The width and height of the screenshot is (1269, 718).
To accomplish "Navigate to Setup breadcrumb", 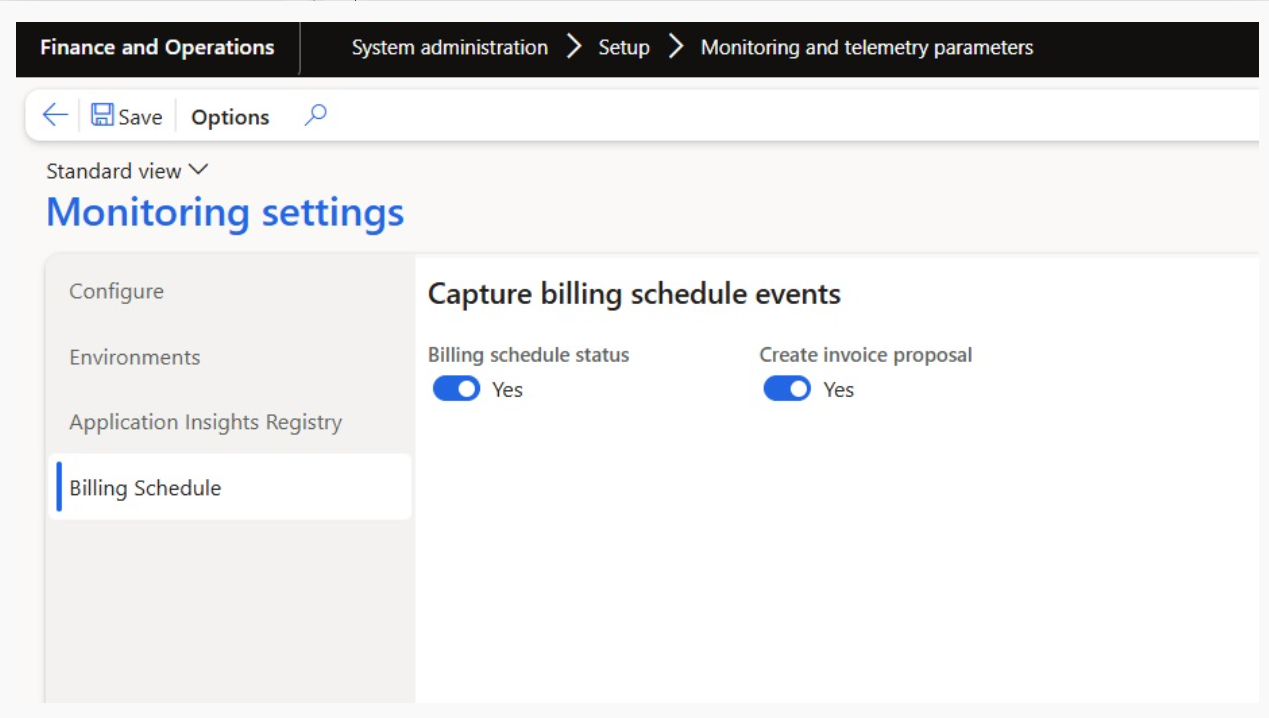I will pyautogui.click(x=624, y=47).
